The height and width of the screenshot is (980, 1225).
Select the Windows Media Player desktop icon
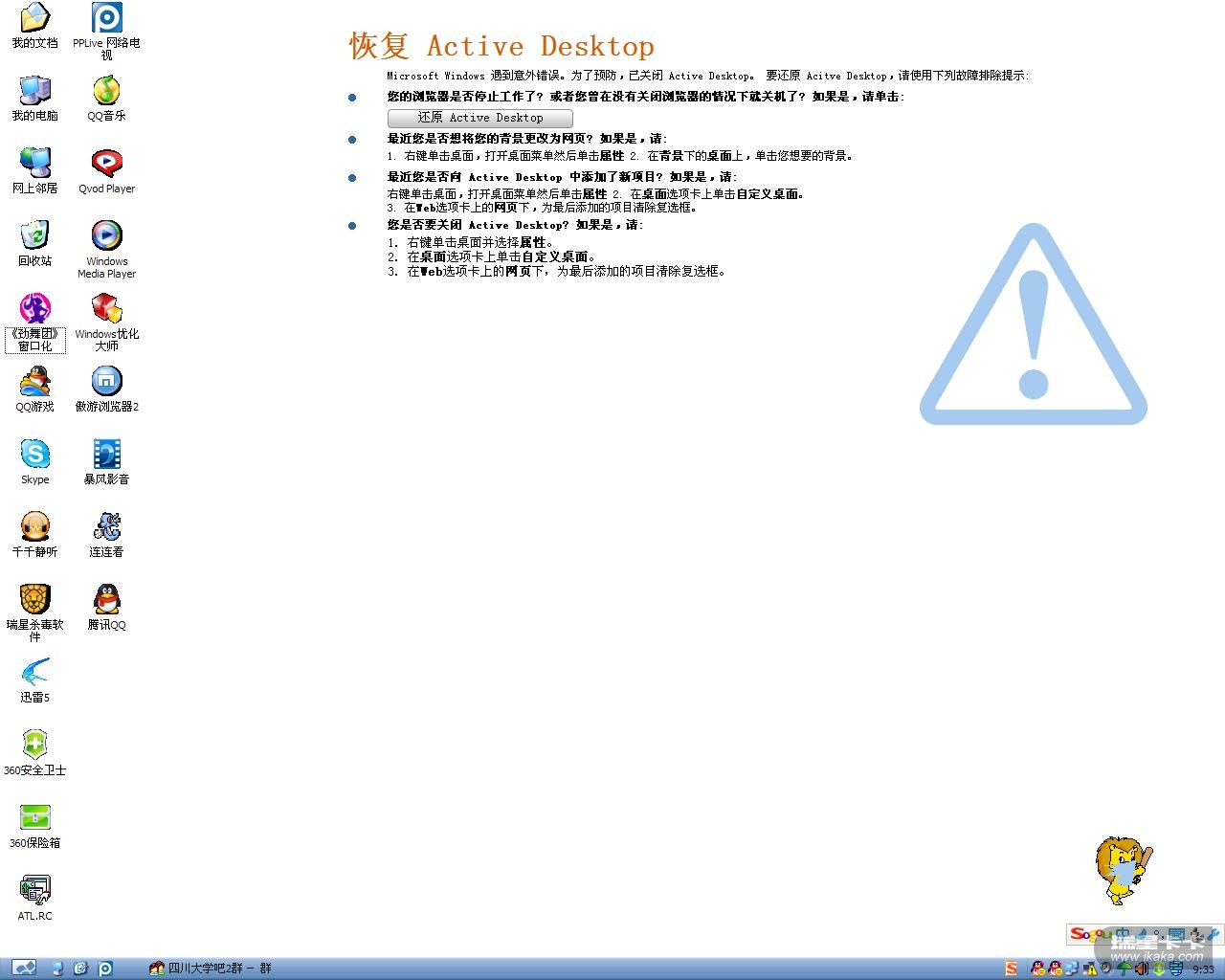tap(106, 250)
